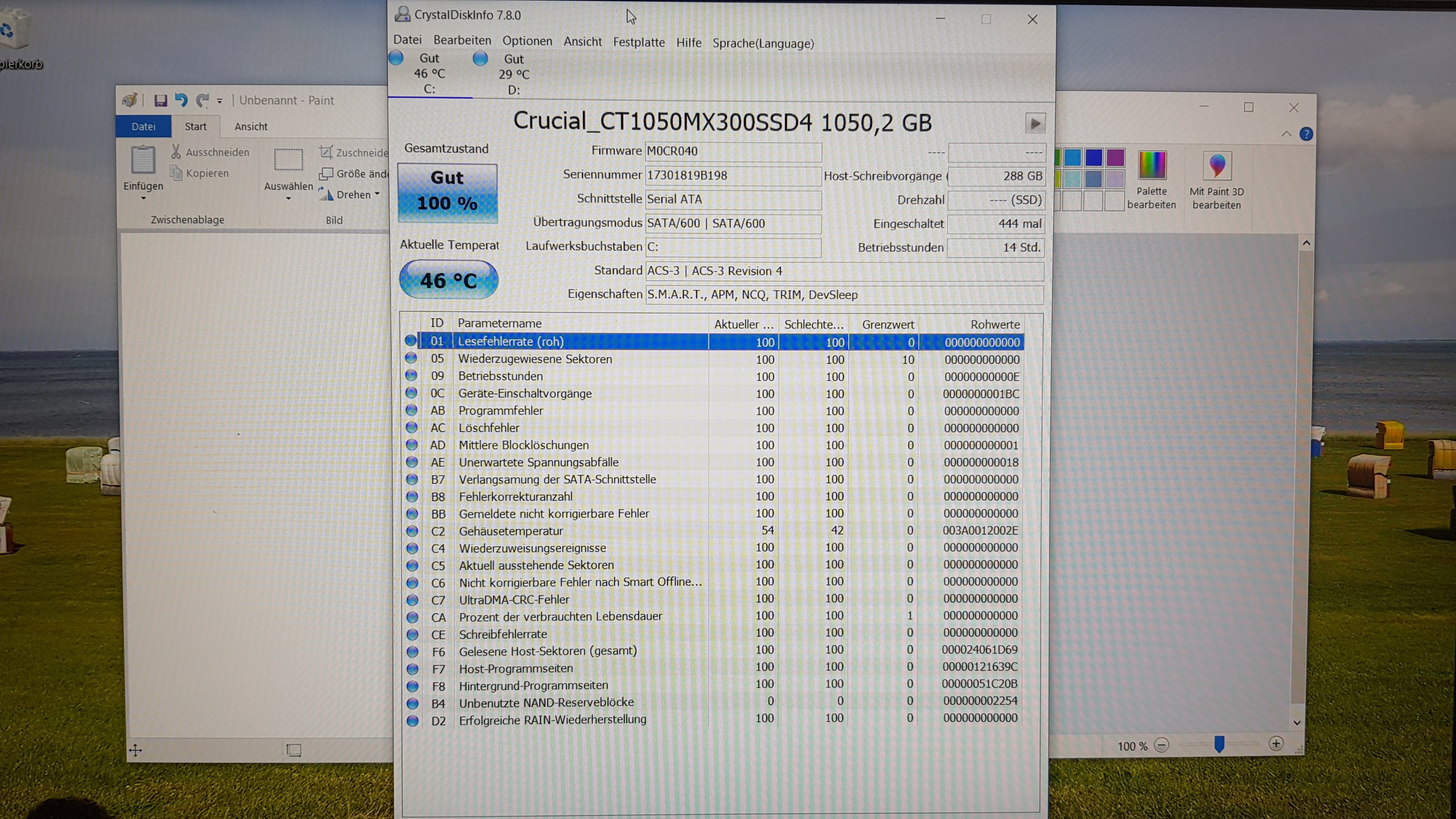Click the Paint zoom slider handle
The width and height of the screenshot is (1456, 819).
click(1219, 744)
